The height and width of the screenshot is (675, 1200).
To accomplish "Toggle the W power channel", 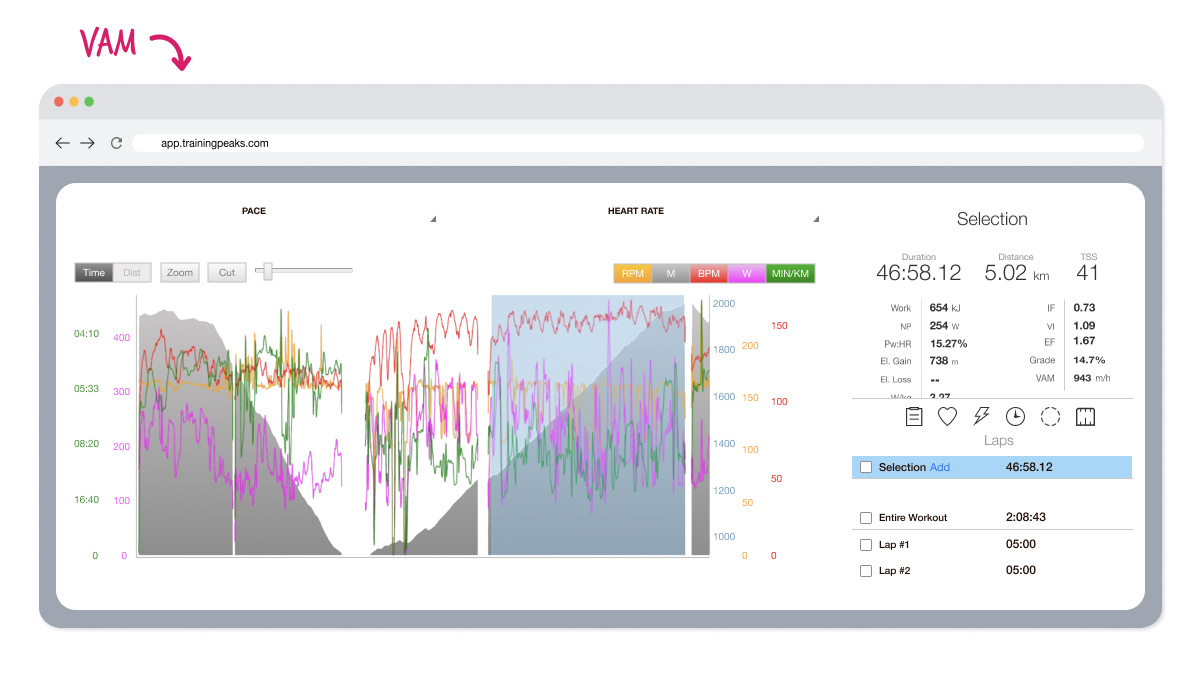I will point(746,272).
